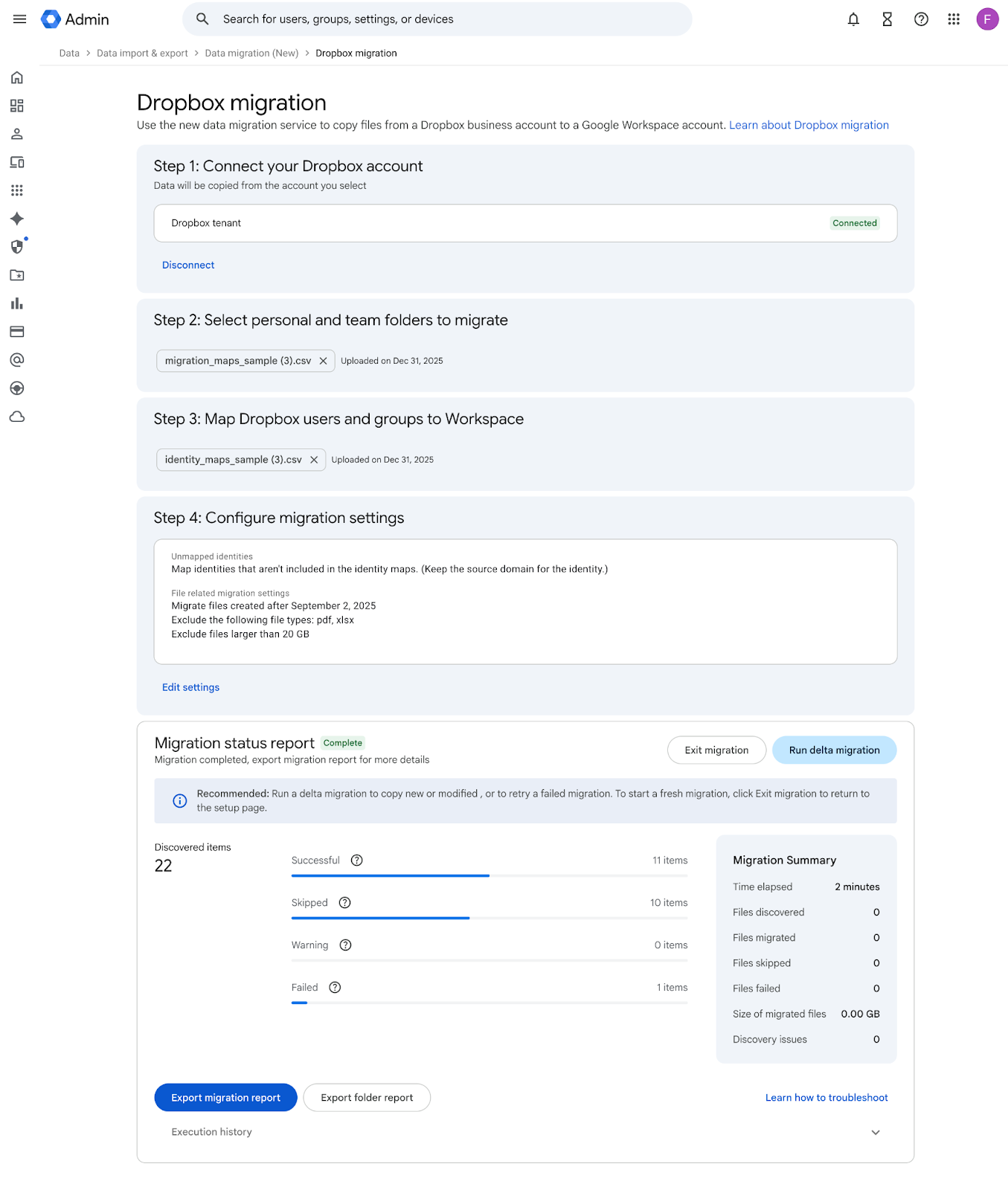This screenshot has width=1008, height=1190.
Task: Open the Devices section in the sidebar
Action: (x=16, y=162)
